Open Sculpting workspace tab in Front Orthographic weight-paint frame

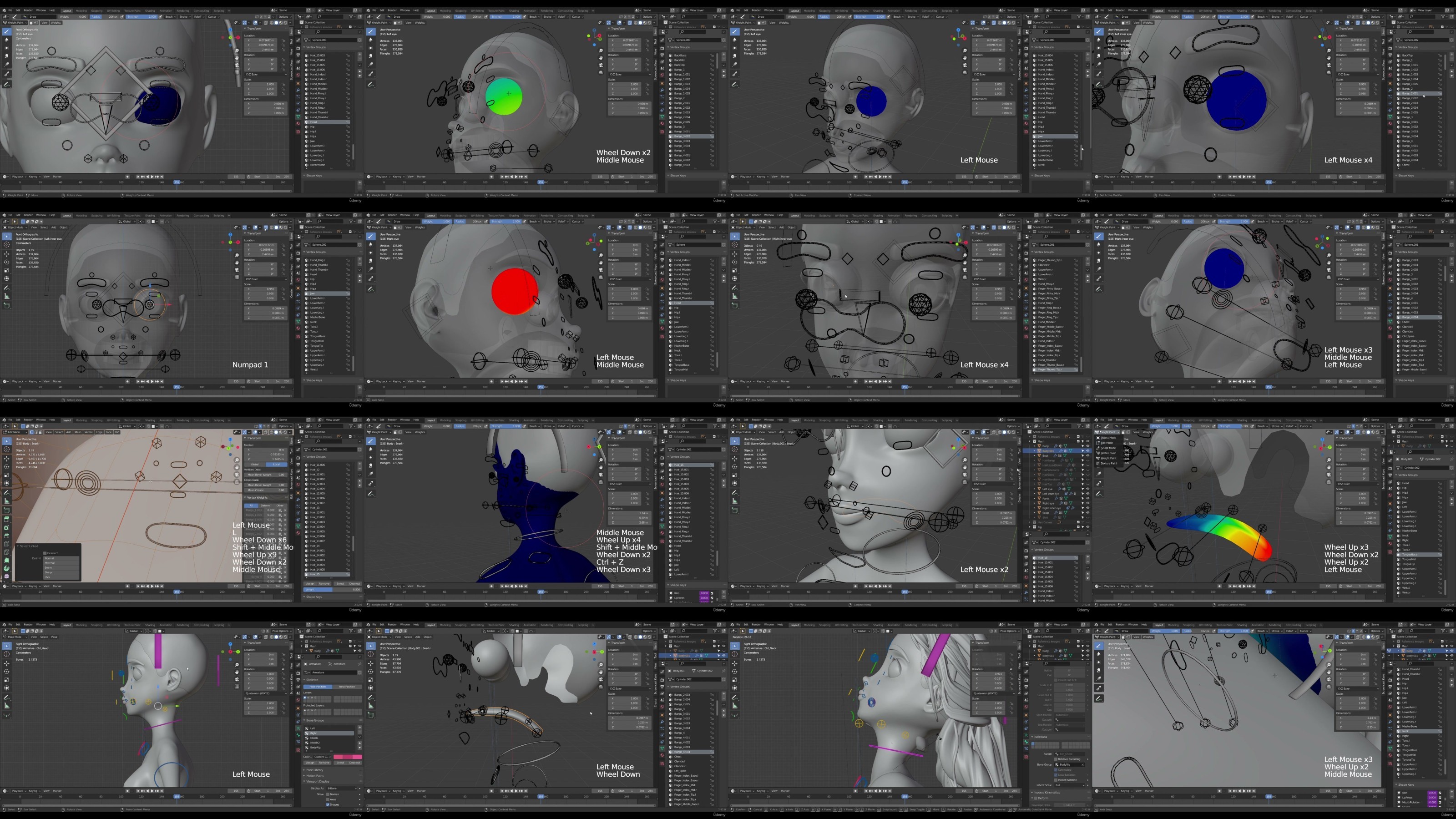coord(97,11)
